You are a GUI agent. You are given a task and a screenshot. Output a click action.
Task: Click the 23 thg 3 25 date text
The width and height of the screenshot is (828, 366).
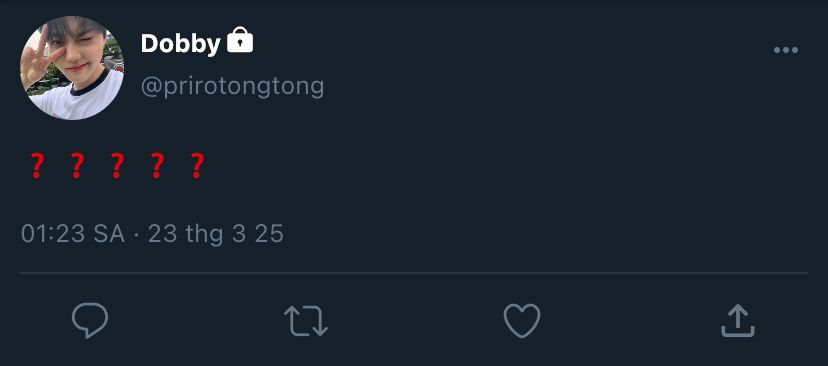pyautogui.click(x=215, y=234)
